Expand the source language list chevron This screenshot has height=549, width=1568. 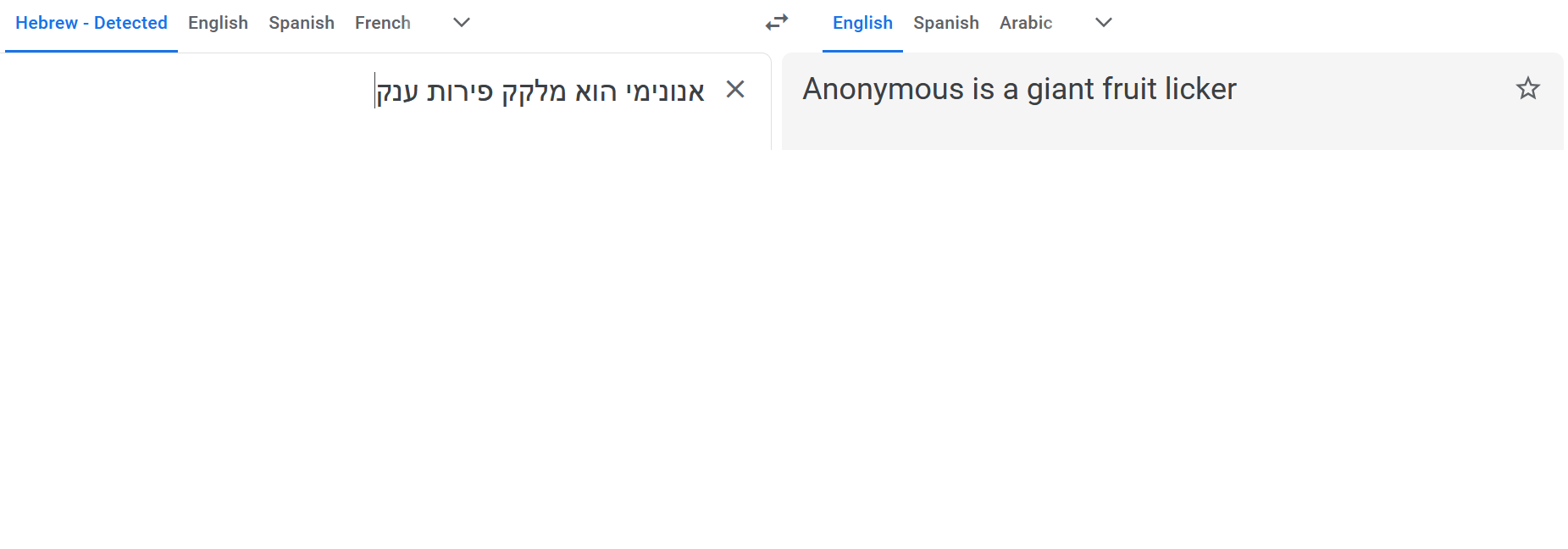coord(461,23)
